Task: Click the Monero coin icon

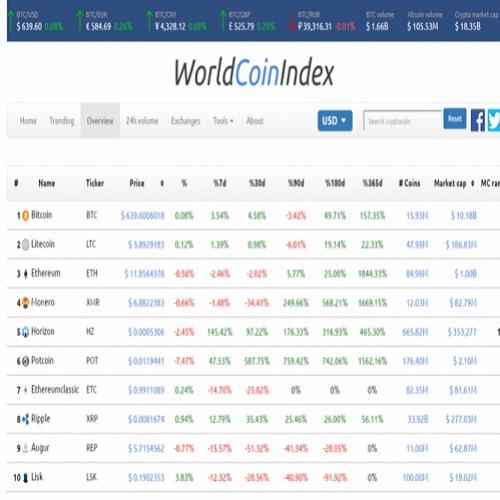Action: pyautogui.click(x=25, y=303)
